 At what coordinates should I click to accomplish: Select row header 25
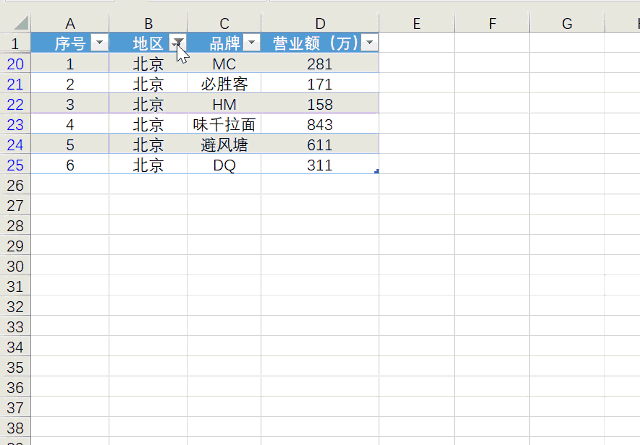(x=15, y=165)
